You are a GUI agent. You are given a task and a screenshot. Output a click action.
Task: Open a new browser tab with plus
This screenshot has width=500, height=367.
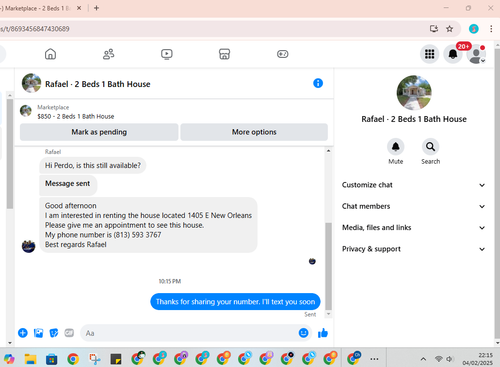click(x=96, y=8)
